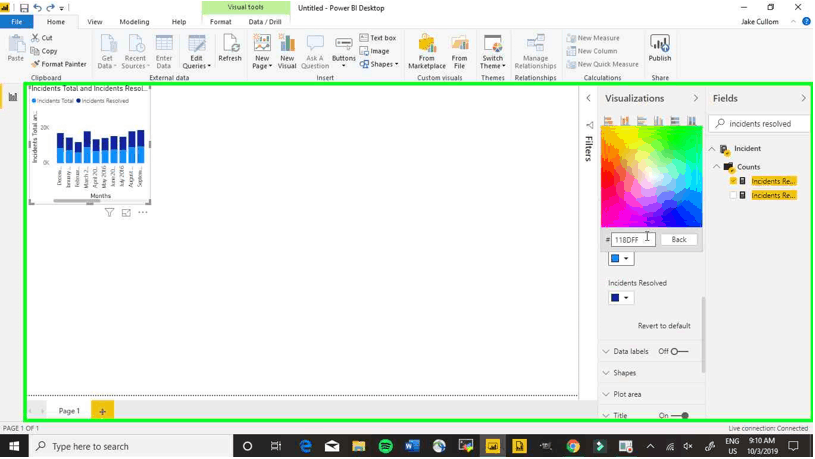Switch to the Modeling tab

pyautogui.click(x=134, y=22)
